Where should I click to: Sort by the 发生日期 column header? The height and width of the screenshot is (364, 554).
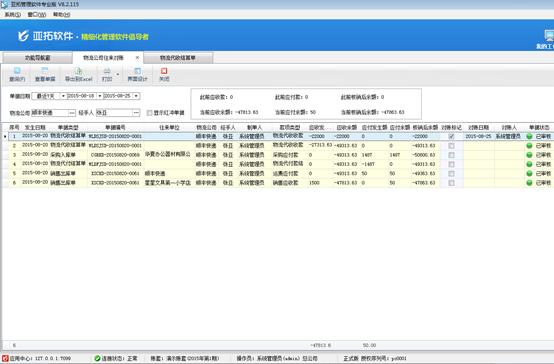click(x=35, y=127)
